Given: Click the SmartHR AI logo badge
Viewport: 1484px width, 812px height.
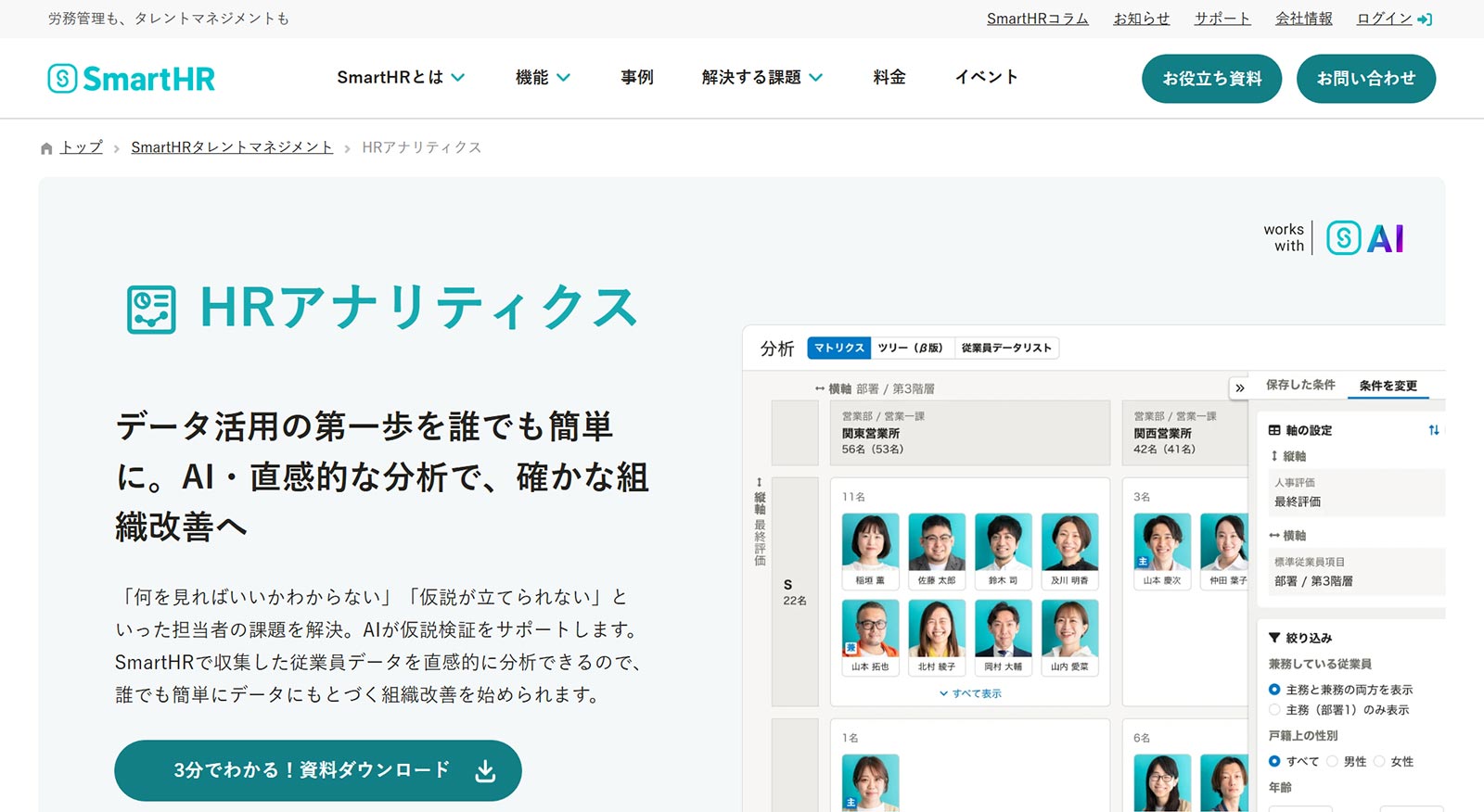Looking at the screenshot, I should coord(1365,238).
